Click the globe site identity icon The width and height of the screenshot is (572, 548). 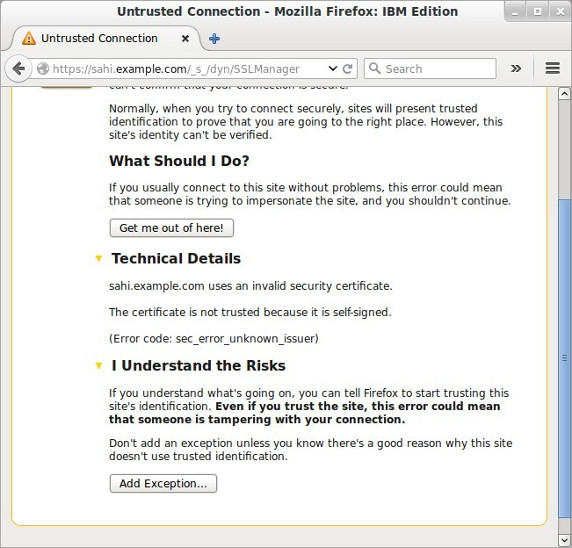pos(43,69)
